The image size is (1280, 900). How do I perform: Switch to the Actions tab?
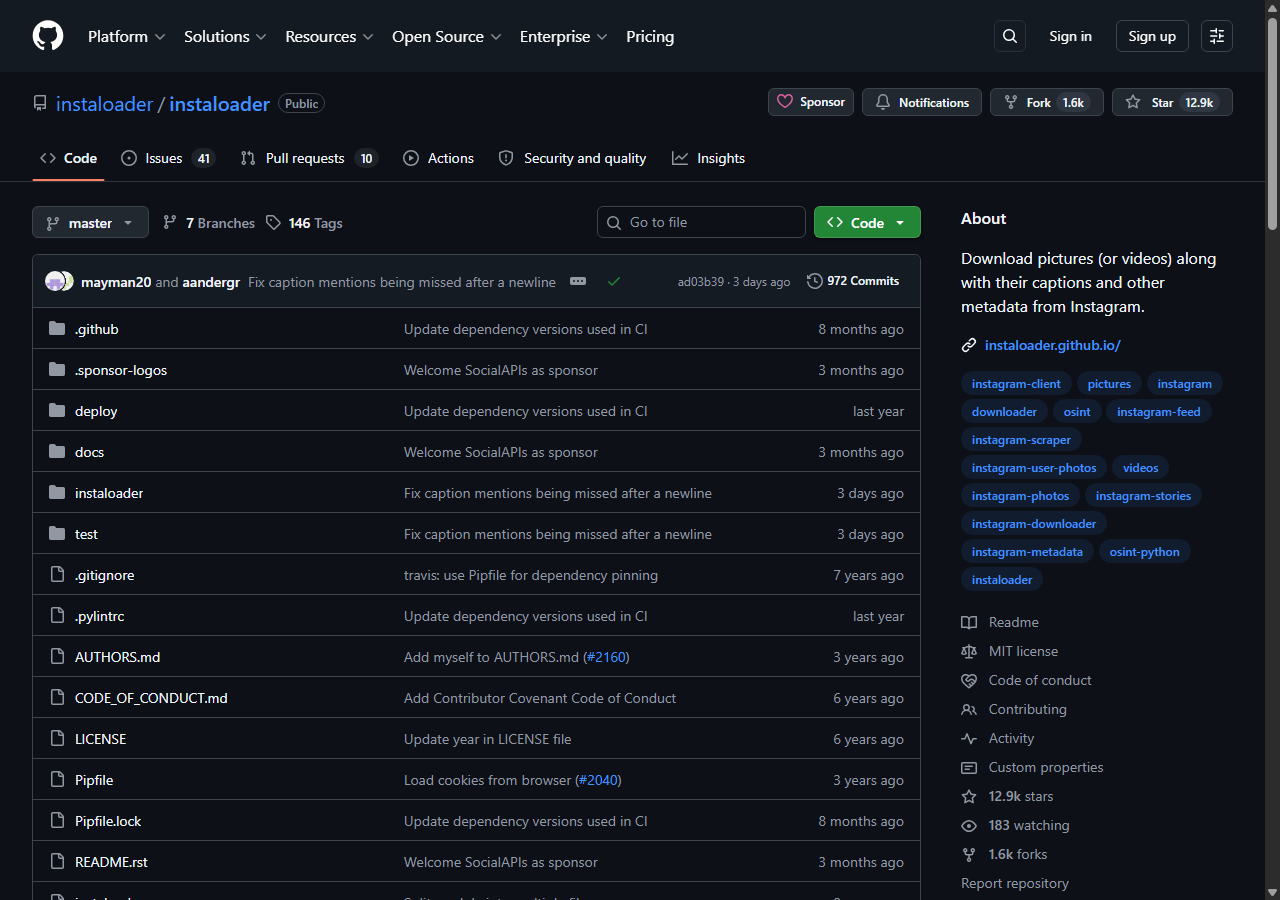click(438, 158)
